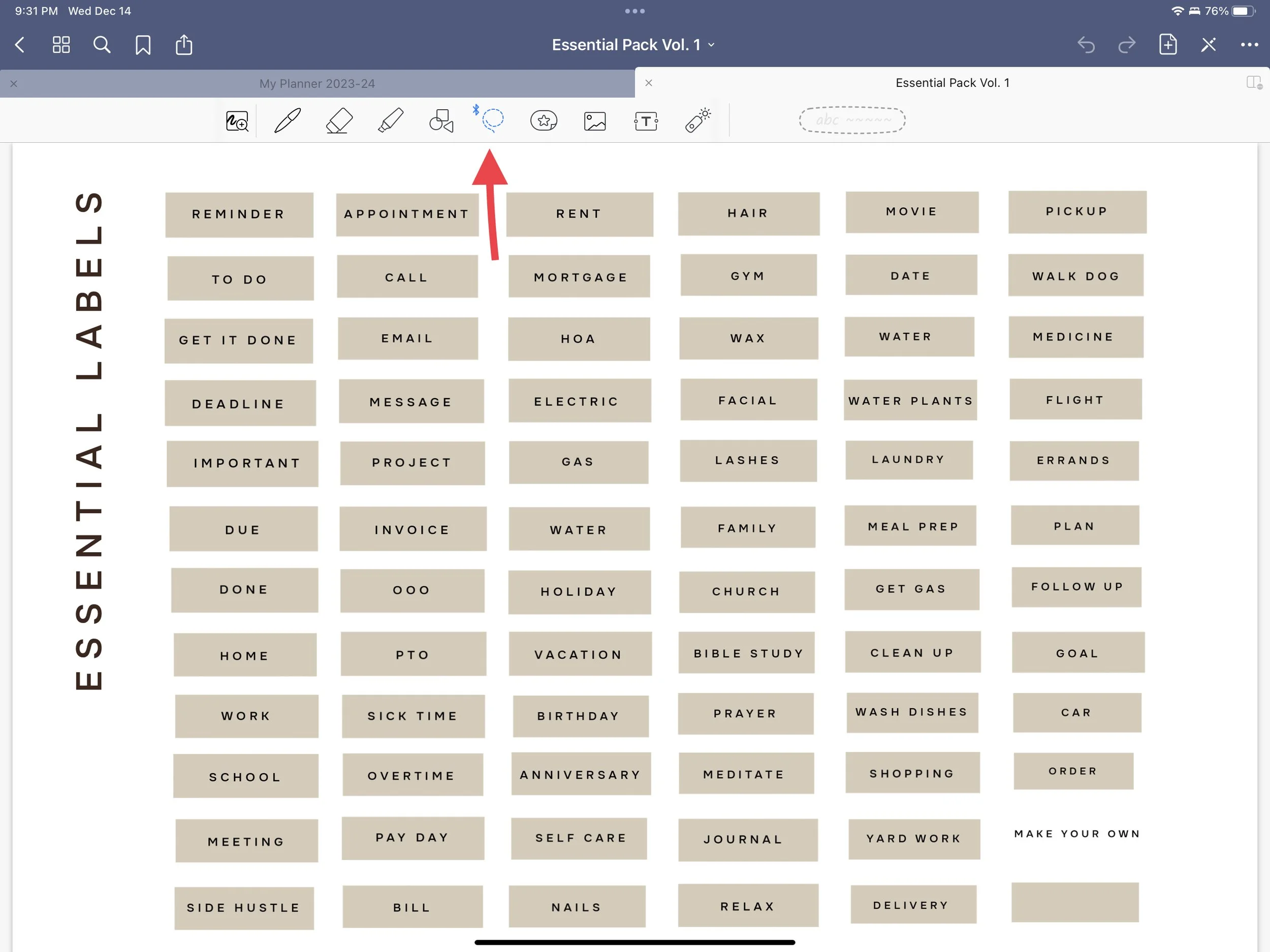Image resolution: width=1270 pixels, height=952 pixels.
Task: Select the Lasso tool
Action: 492,120
